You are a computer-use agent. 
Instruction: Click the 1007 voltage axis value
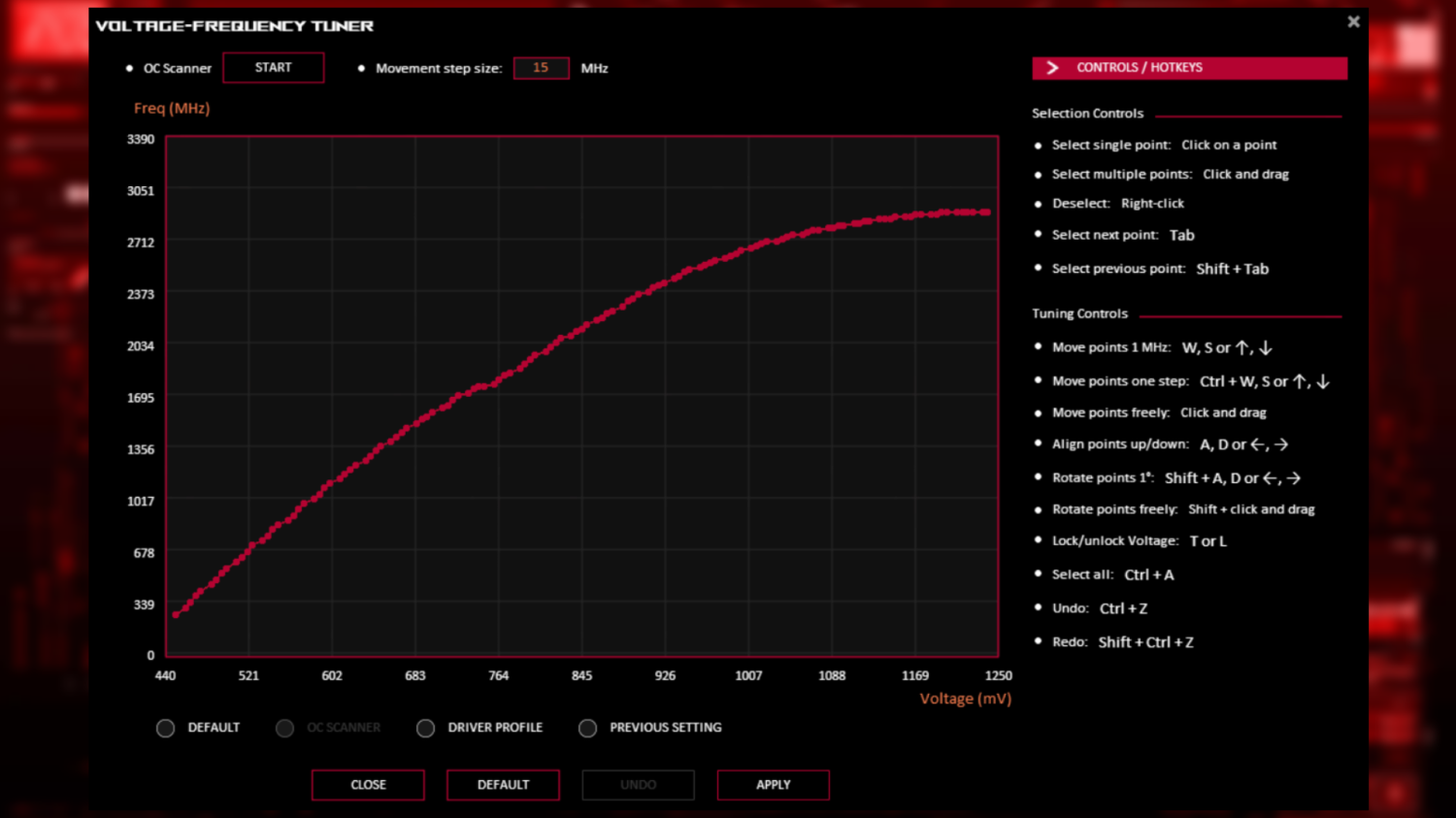coord(748,675)
